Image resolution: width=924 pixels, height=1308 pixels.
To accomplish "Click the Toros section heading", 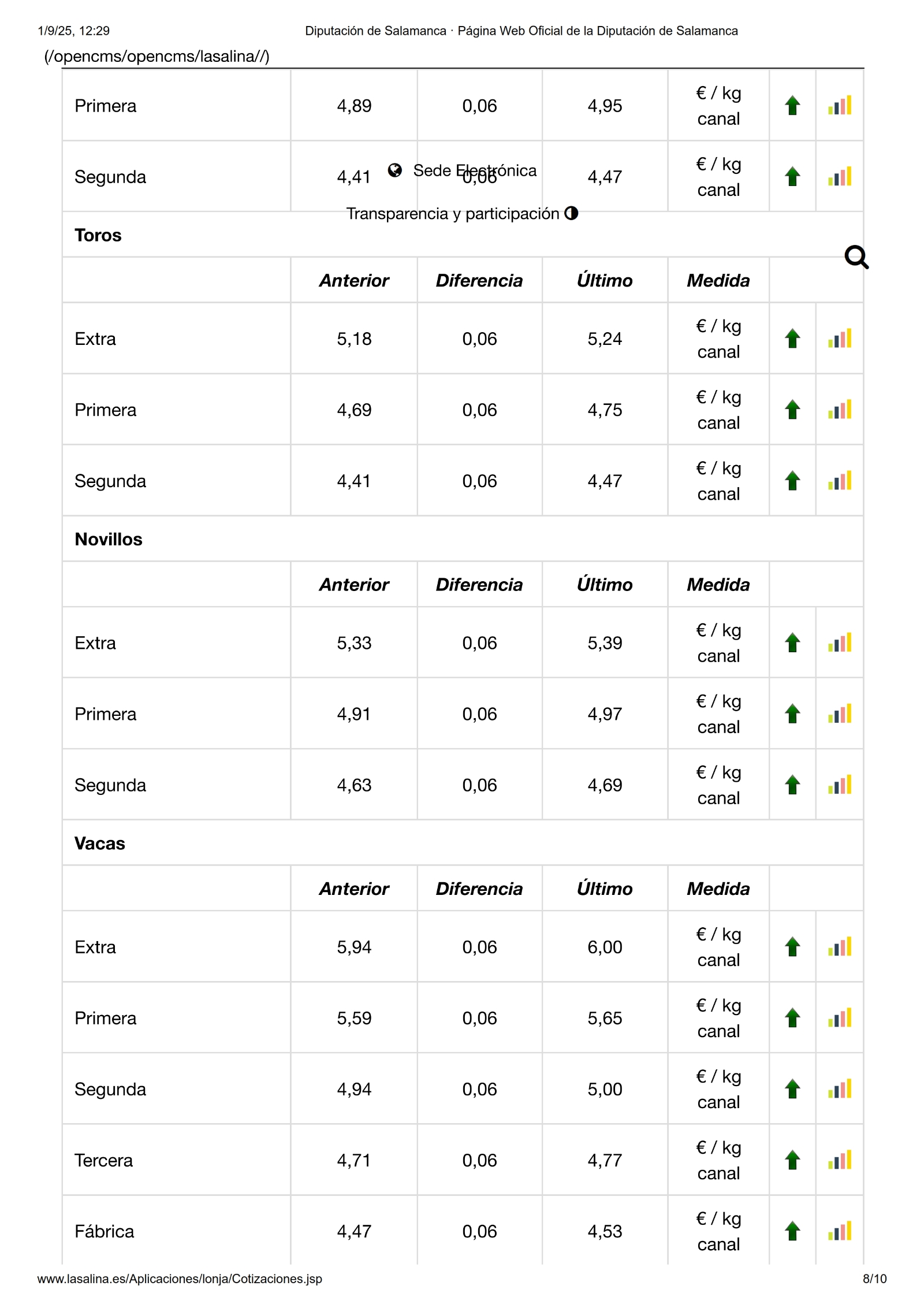I will [x=98, y=235].
